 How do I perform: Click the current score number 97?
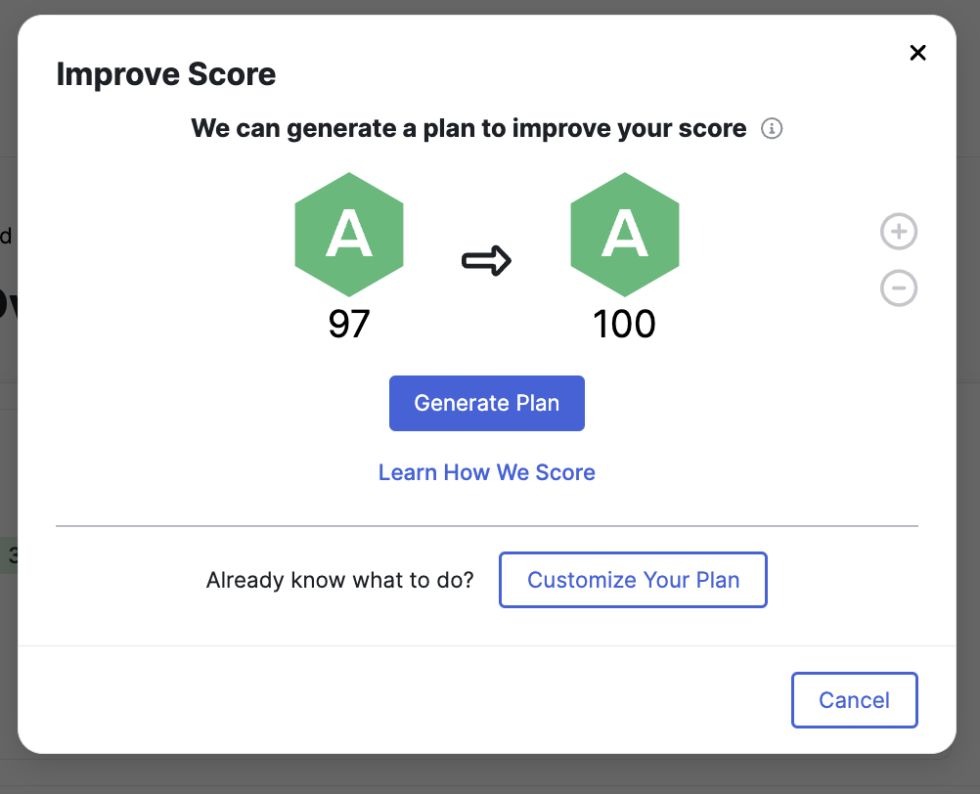(349, 324)
